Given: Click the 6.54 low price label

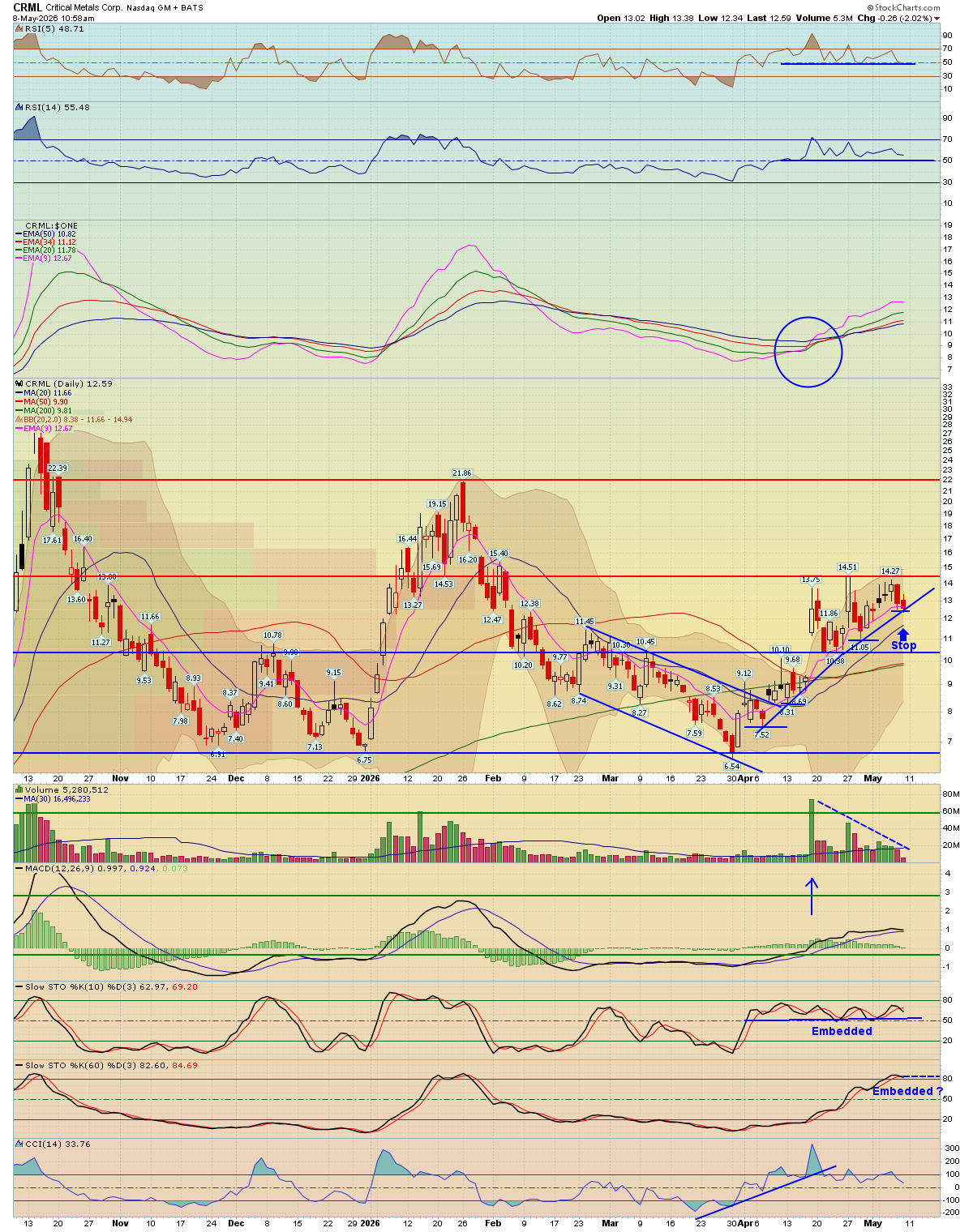Looking at the screenshot, I should point(731,766).
